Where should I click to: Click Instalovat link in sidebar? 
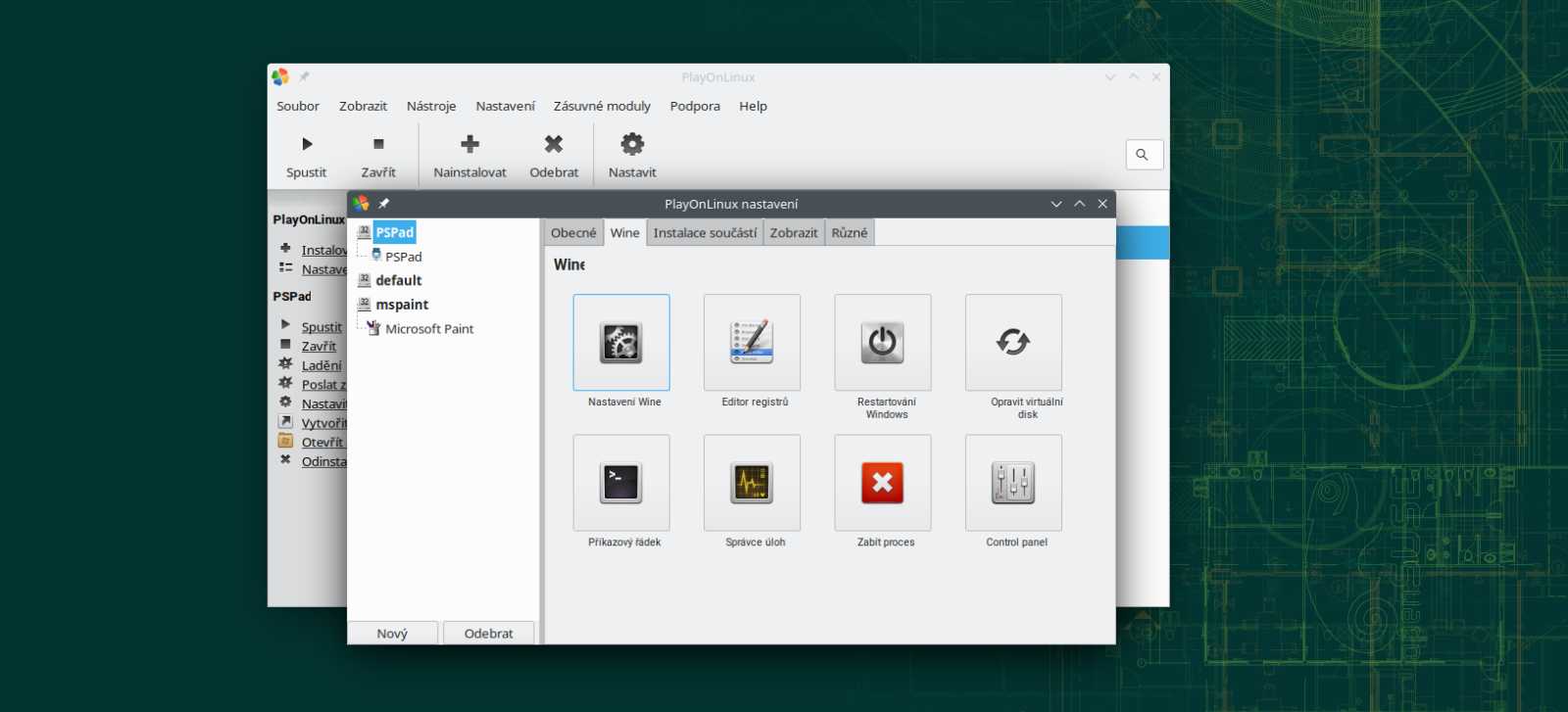(323, 250)
